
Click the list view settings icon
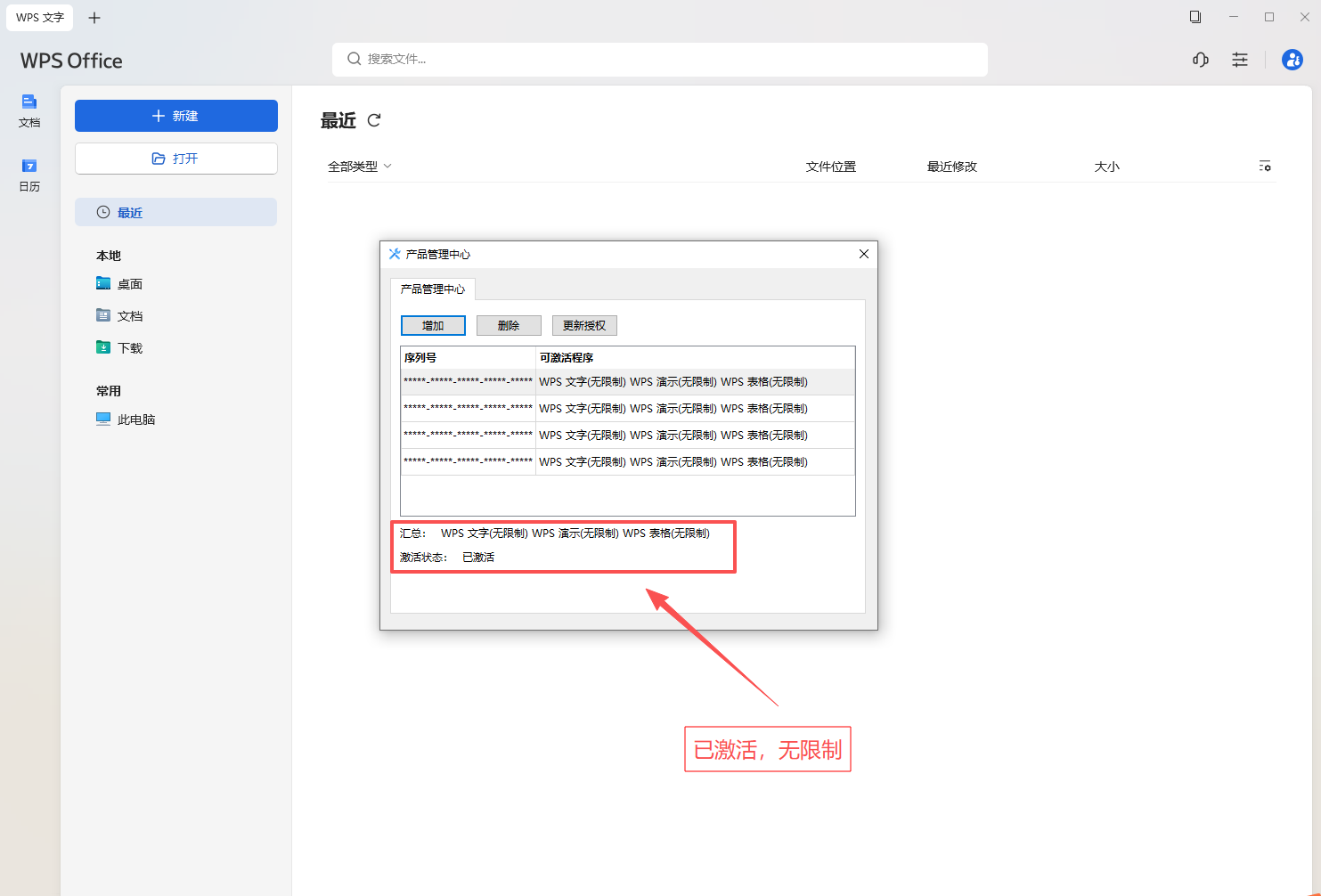point(1264,167)
